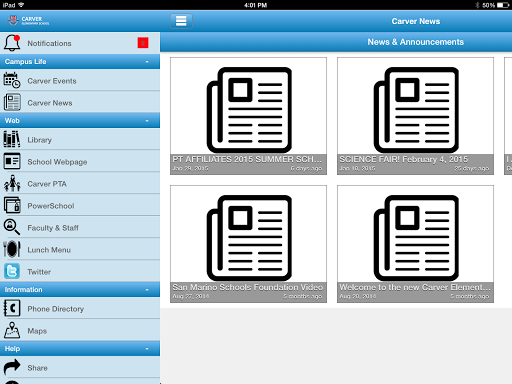Open San Marino Schools Foundation Video
This screenshot has width=512, height=384.
248,244
